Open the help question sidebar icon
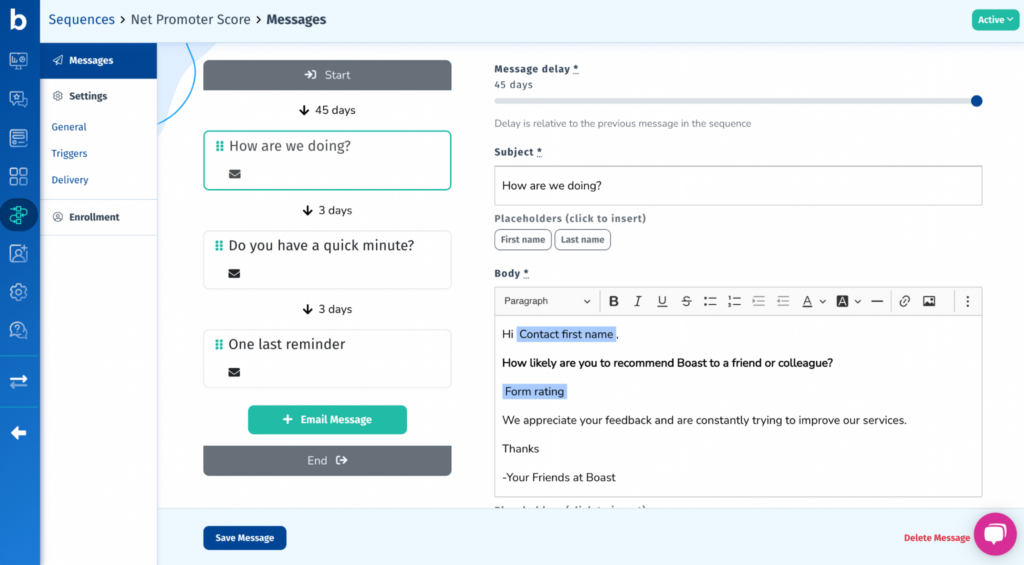 [18, 331]
